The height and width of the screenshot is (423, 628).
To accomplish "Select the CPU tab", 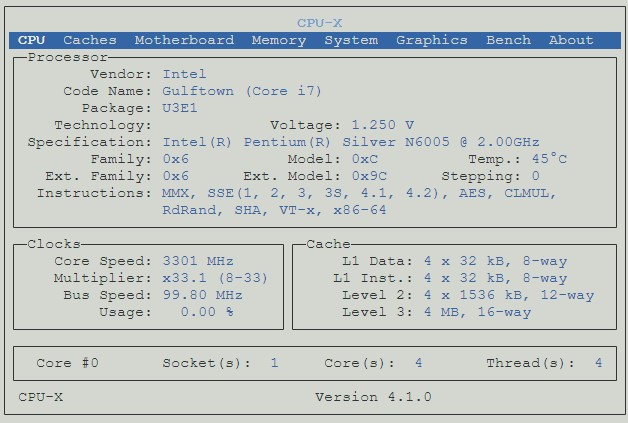I will [x=31, y=40].
